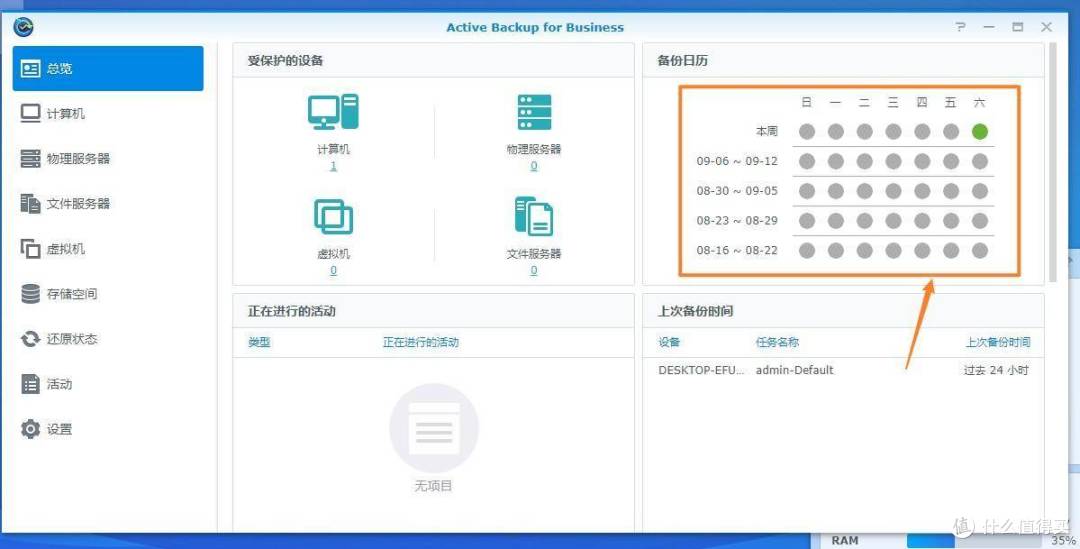Click the 还原状态 refresh sidebar icon

pos(30,339)
